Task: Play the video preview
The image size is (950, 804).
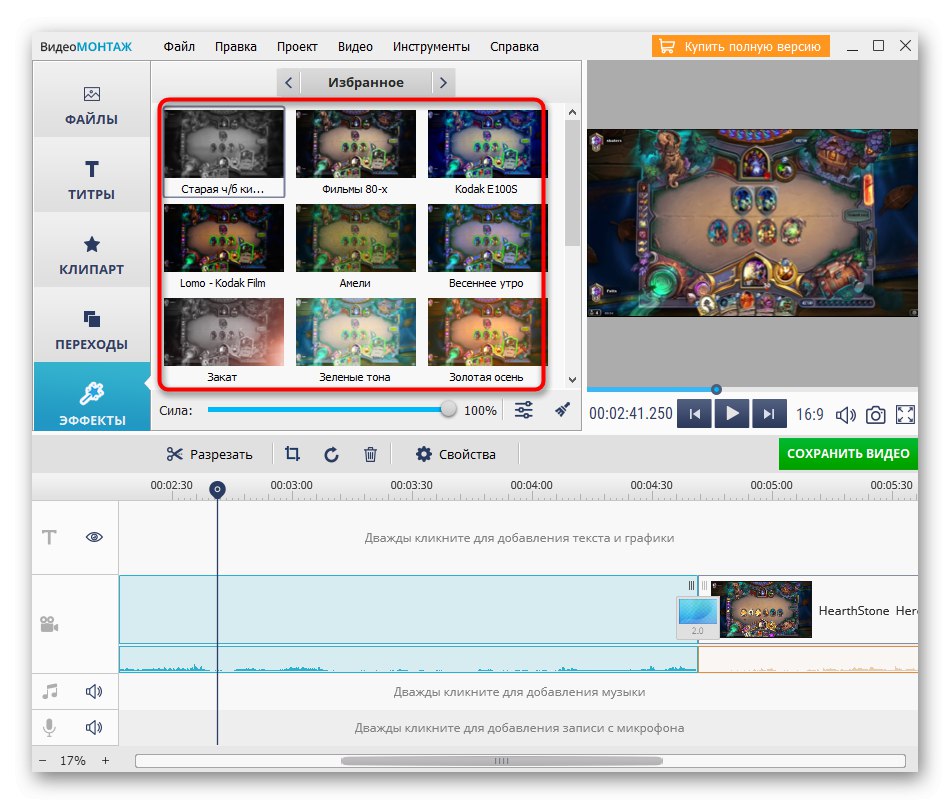Action: [x=732, y=414]
